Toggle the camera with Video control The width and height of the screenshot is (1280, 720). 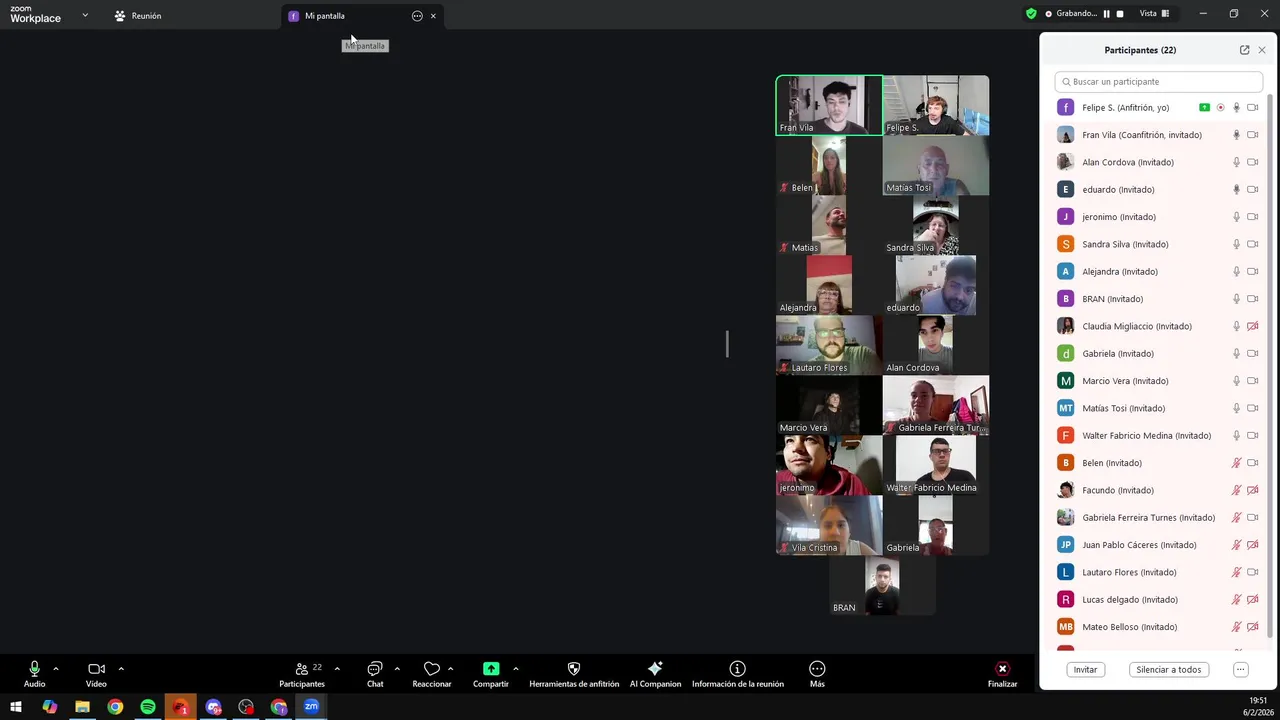pos(96,674)
